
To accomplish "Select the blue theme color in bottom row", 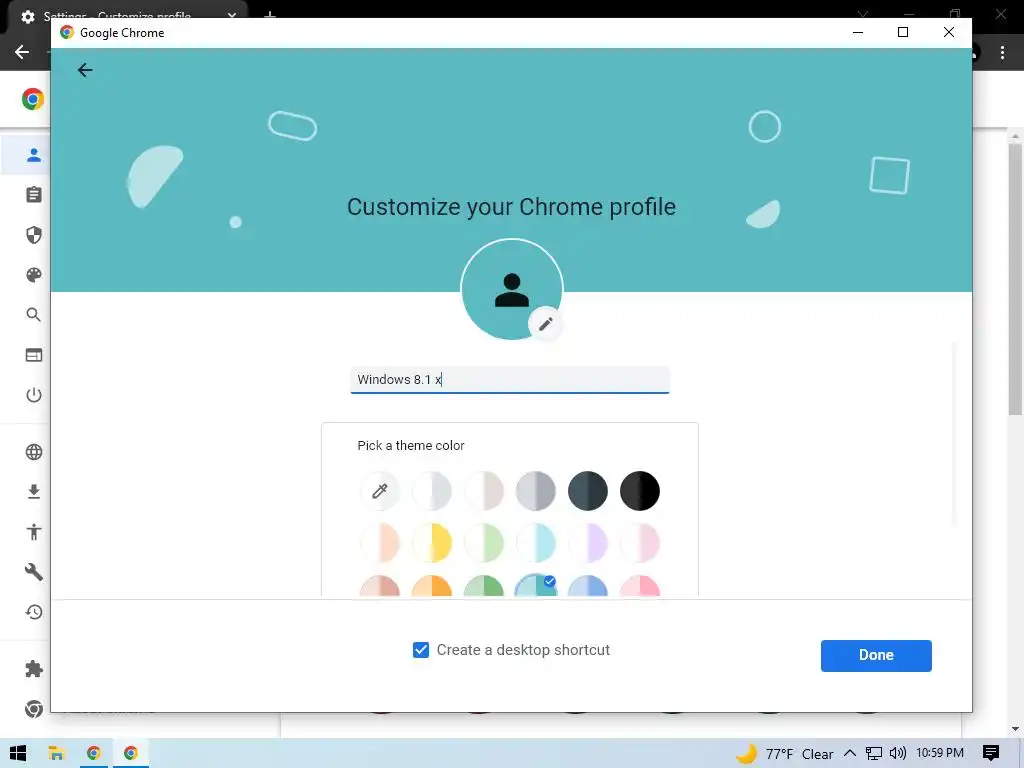I will pos(588,586).
